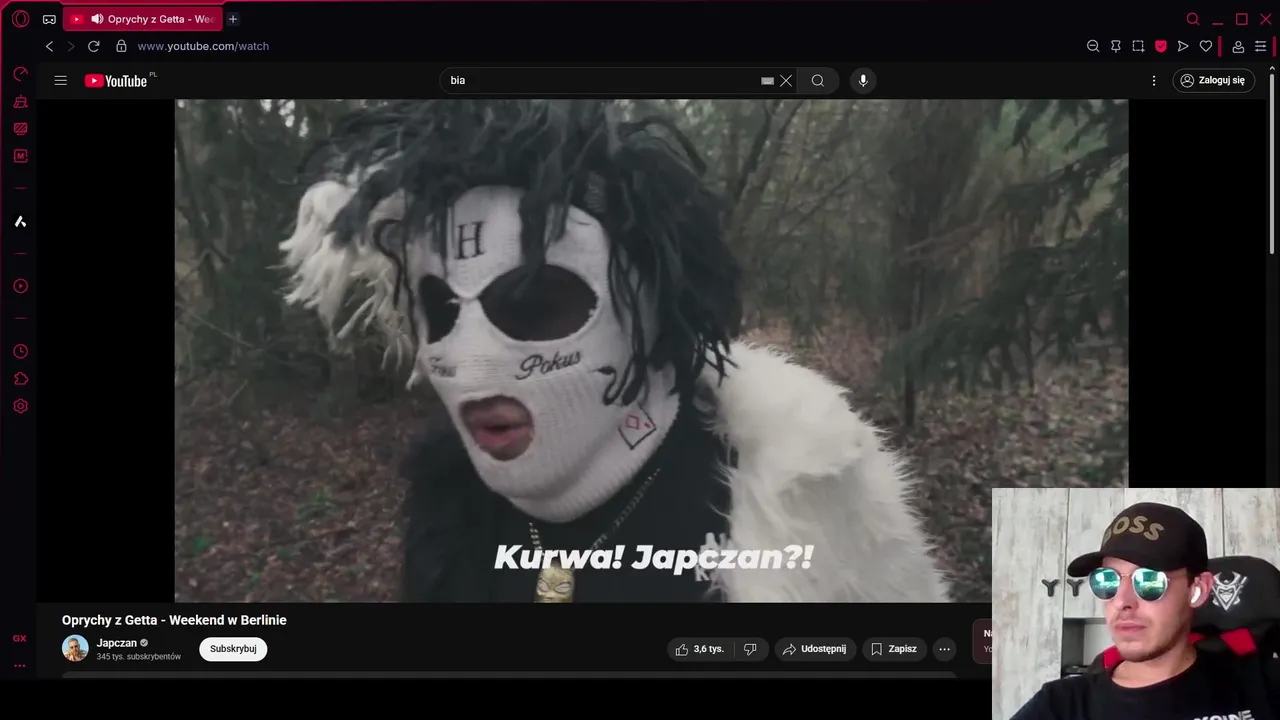
Task: Open more actions ellipsis under video
Action: pos(944,649)
